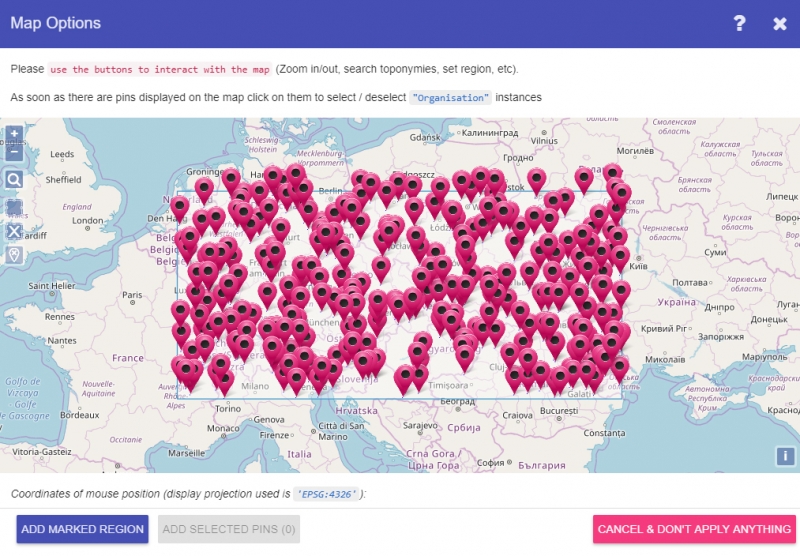The height and width of the screenshot is (556, 800).
Task: Click the red 'use the buttons' code text
Action: [x=160, y=69]
